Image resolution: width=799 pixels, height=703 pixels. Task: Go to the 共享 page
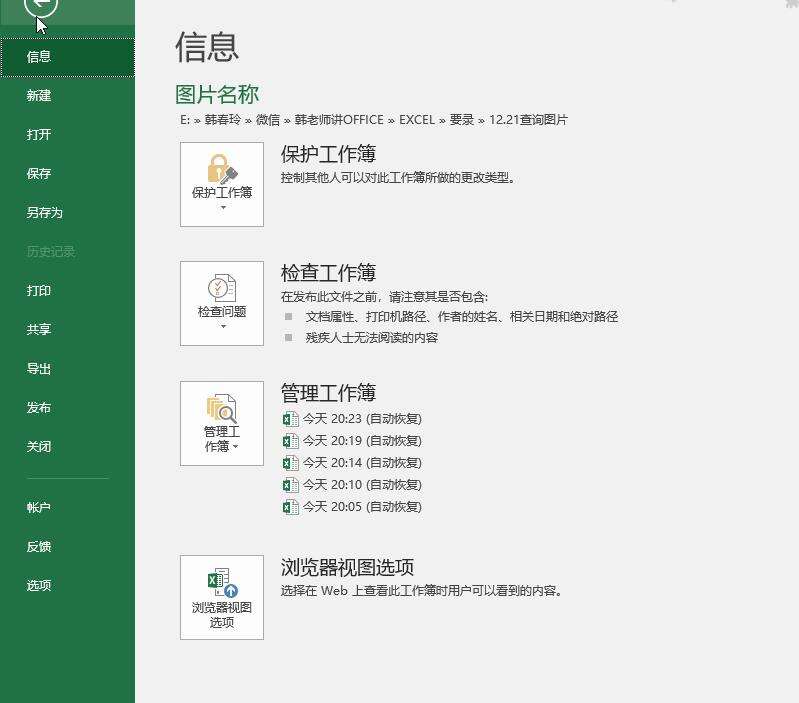point(39,330)
